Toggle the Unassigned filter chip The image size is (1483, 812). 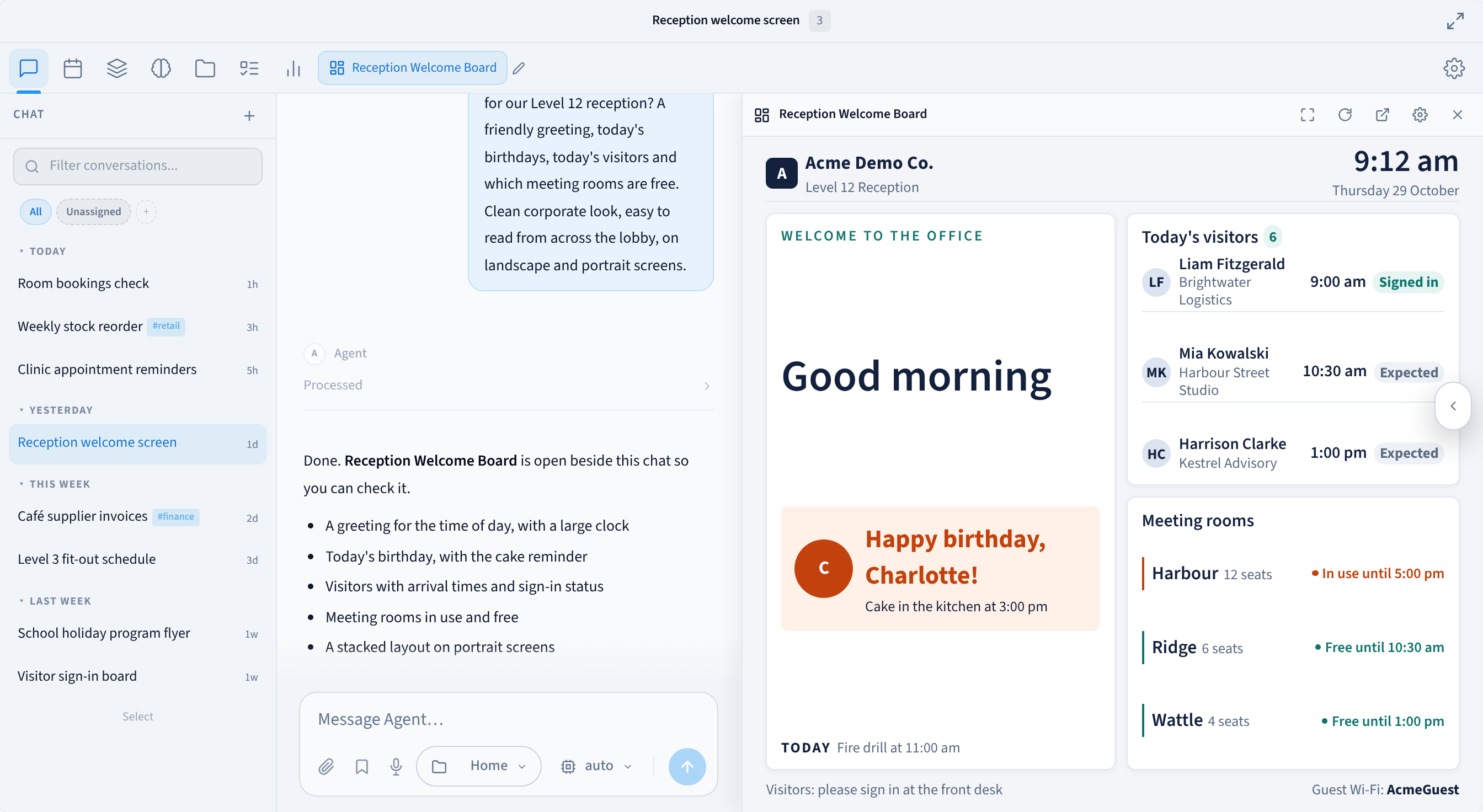coord(93,212)
